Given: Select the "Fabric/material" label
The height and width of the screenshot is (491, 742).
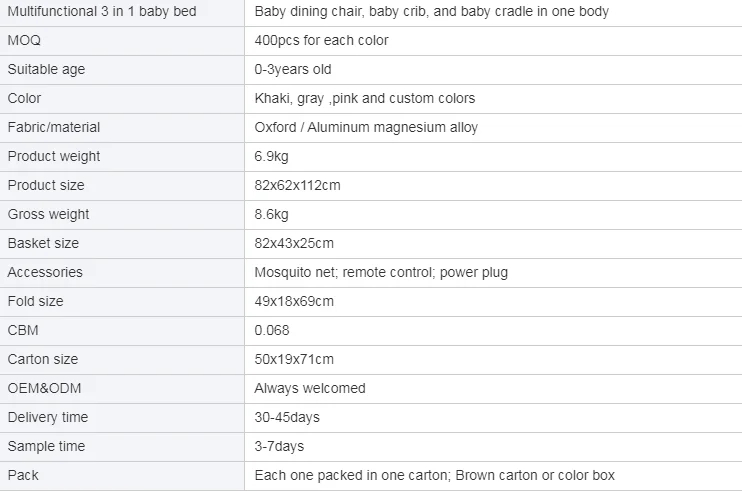Looking at the screenshot, I should coord(54,128).
